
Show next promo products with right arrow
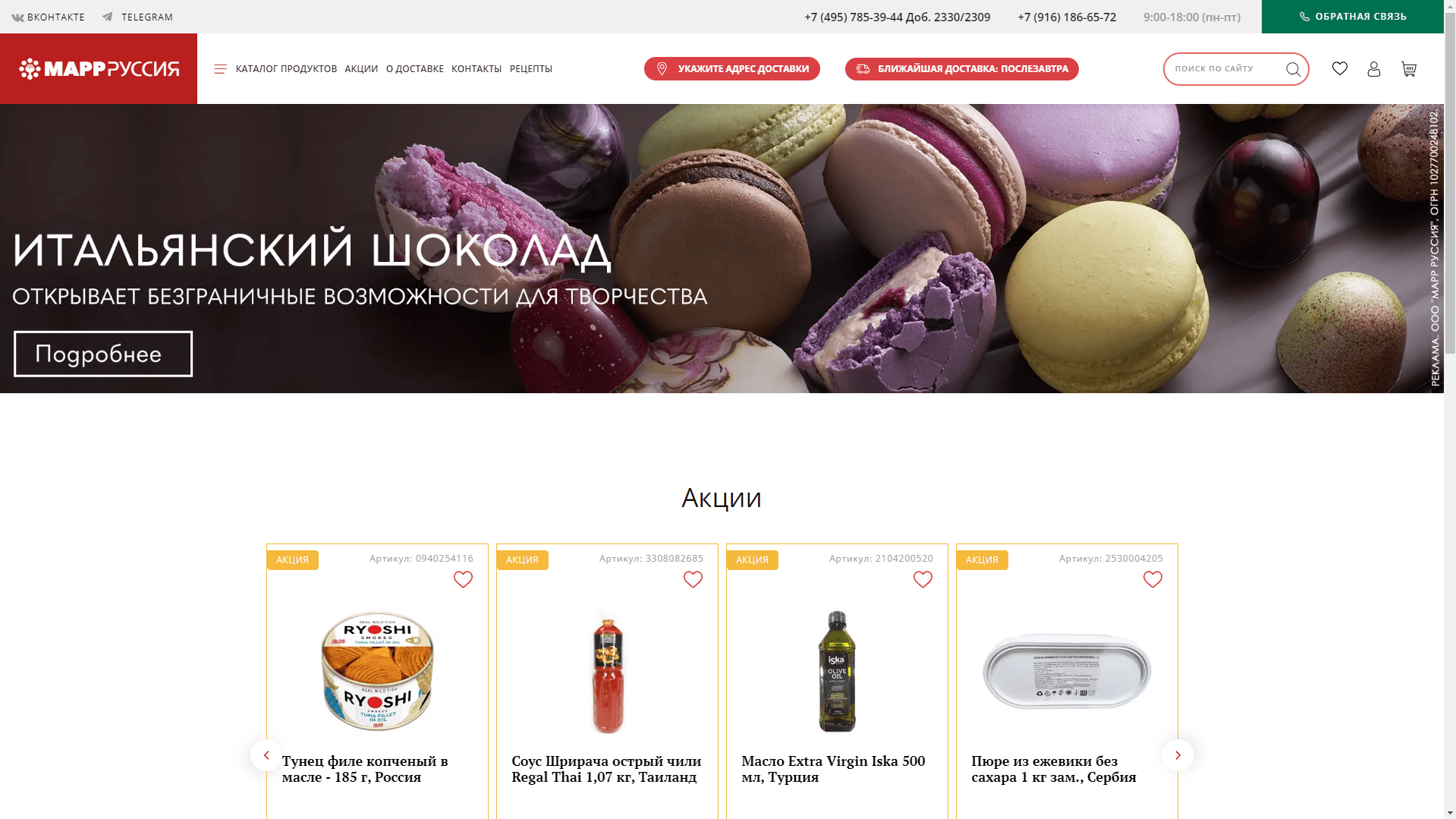click(x=1178, y=755)
